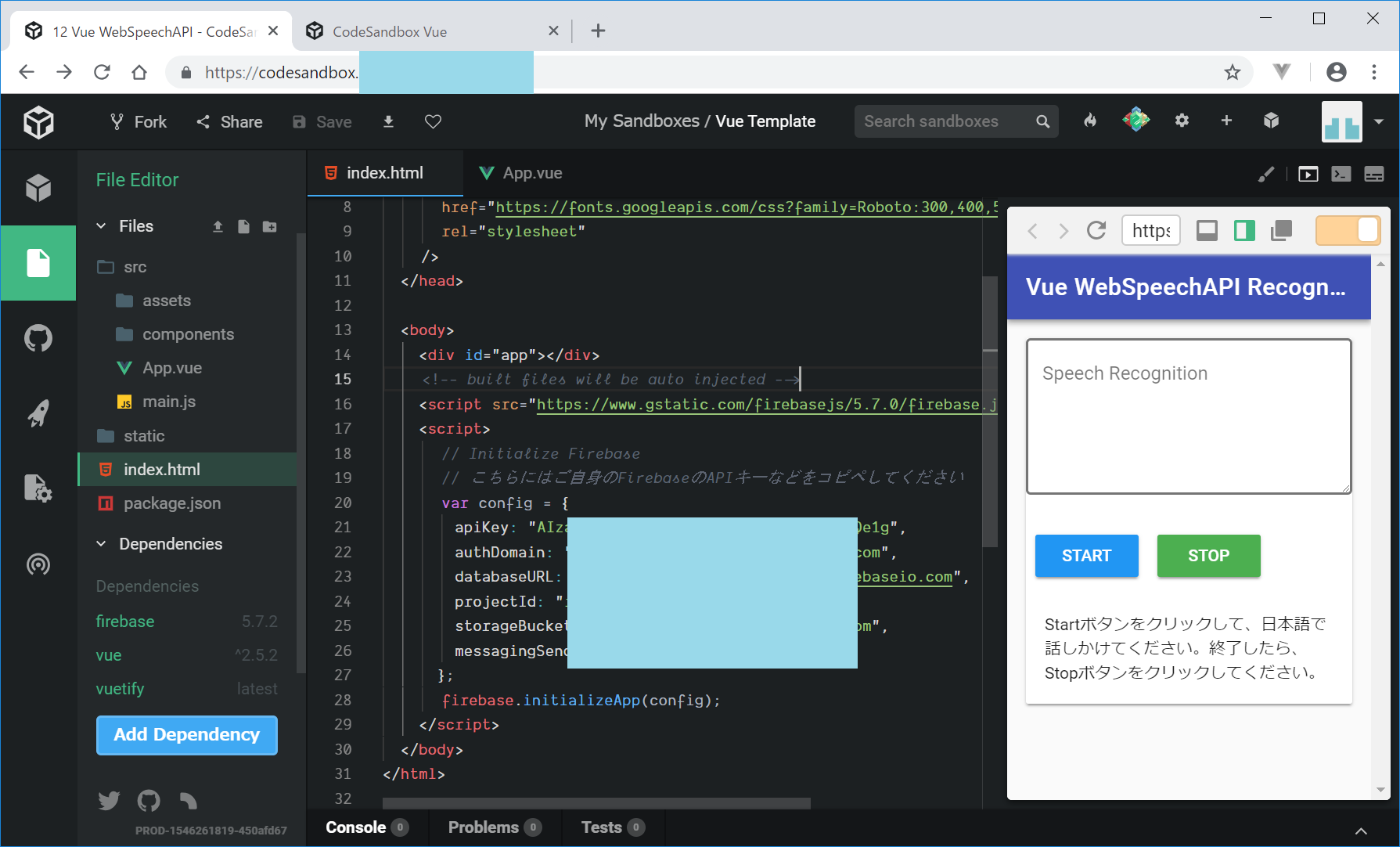Open the GitHub footer icon

[149, 801]
